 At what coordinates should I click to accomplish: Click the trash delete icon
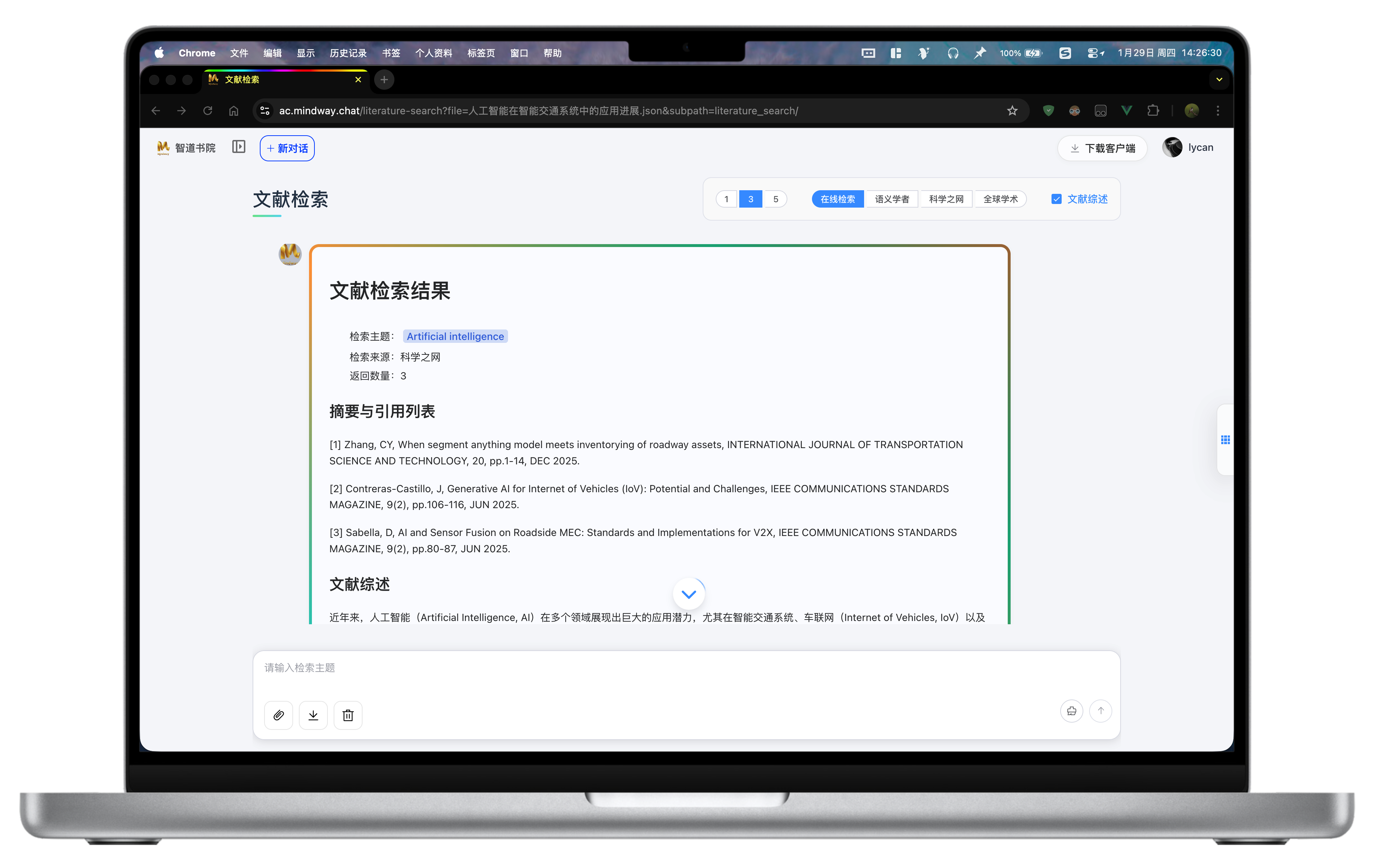(x=348, y=715)
